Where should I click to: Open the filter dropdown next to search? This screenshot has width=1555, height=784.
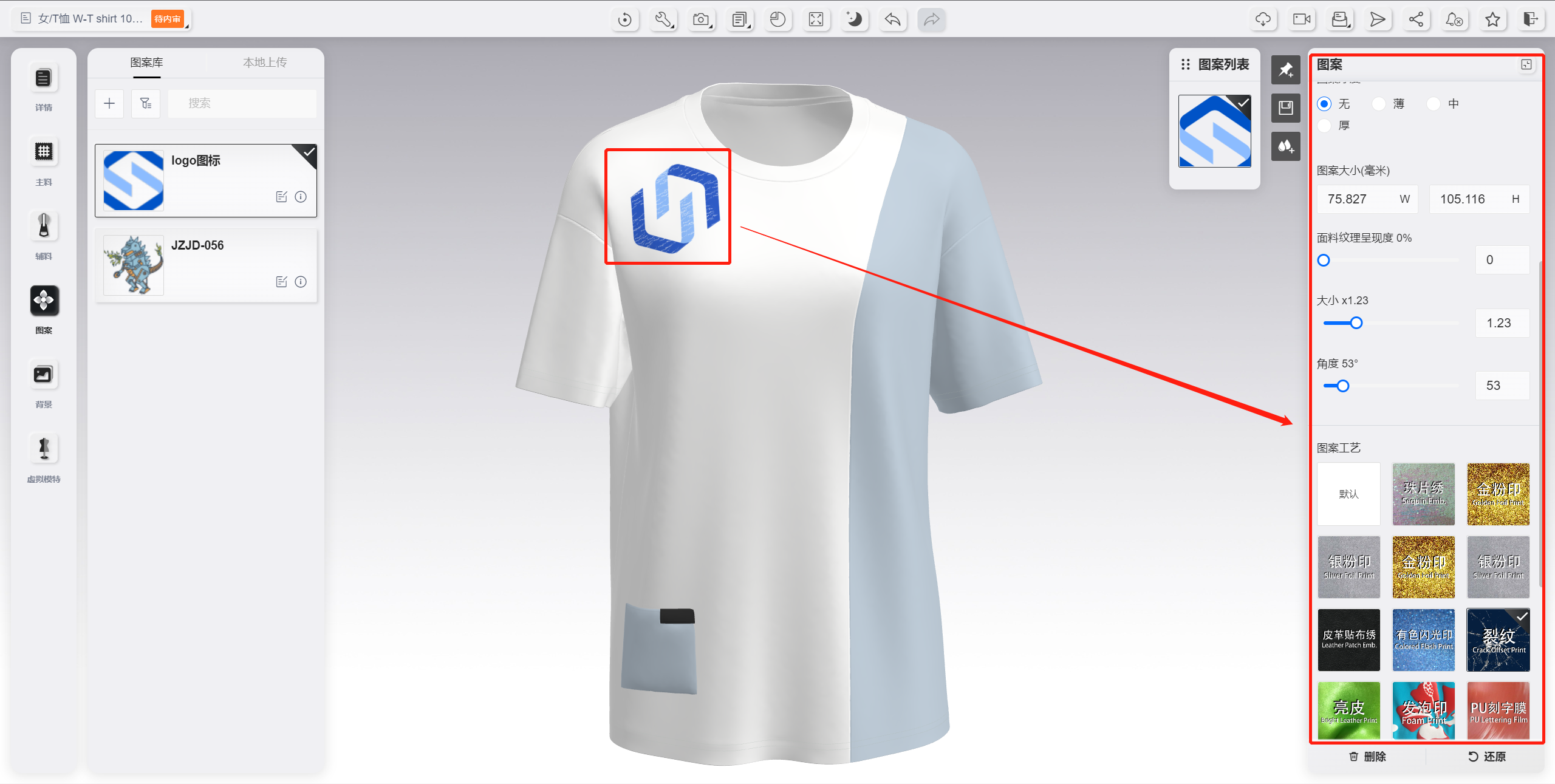pyautogui.click(x=146, y=103)
